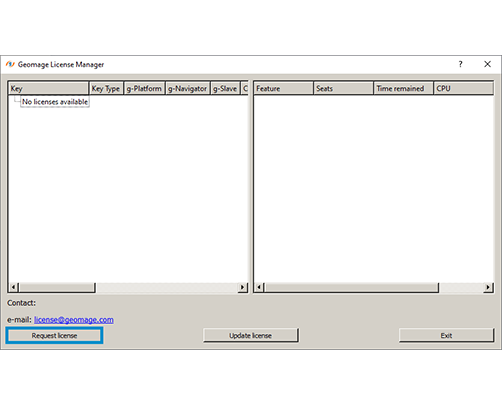This screenshot has width=502, height=403.
Task: Click the g-Slave column header
Action: pos(225,88)
